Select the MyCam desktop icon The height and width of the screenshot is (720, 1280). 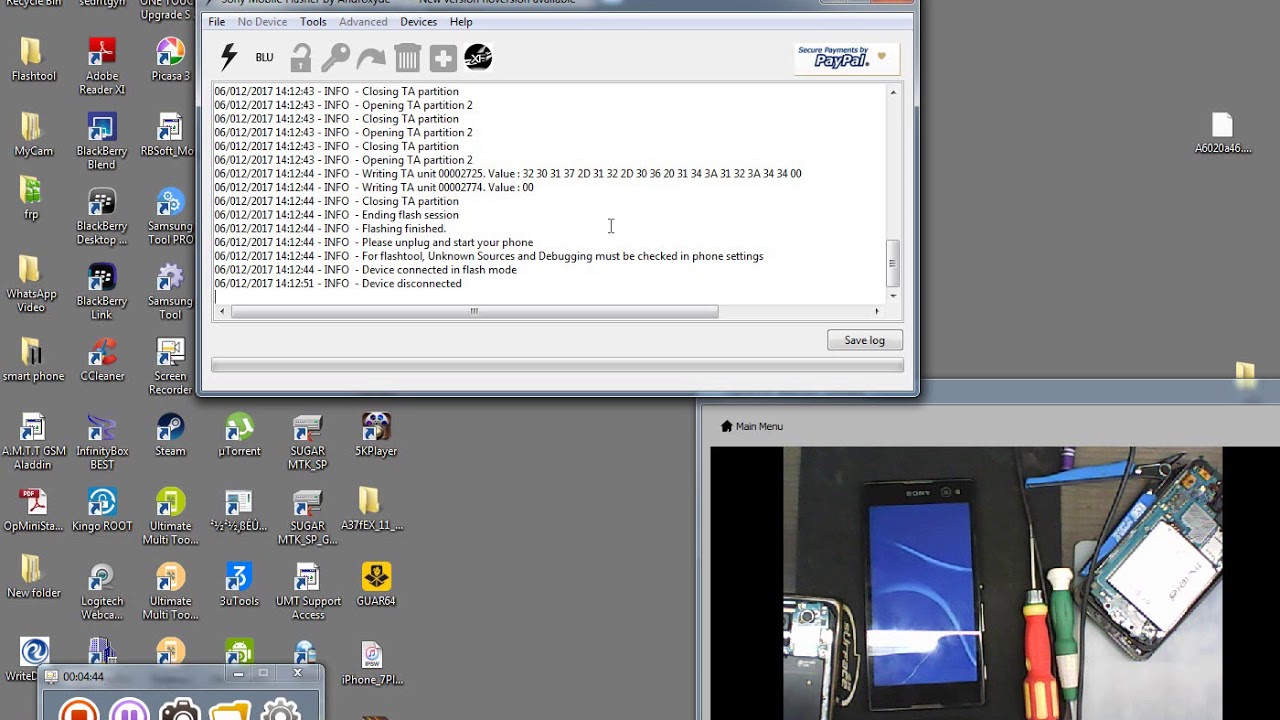[x=33, y=134]
